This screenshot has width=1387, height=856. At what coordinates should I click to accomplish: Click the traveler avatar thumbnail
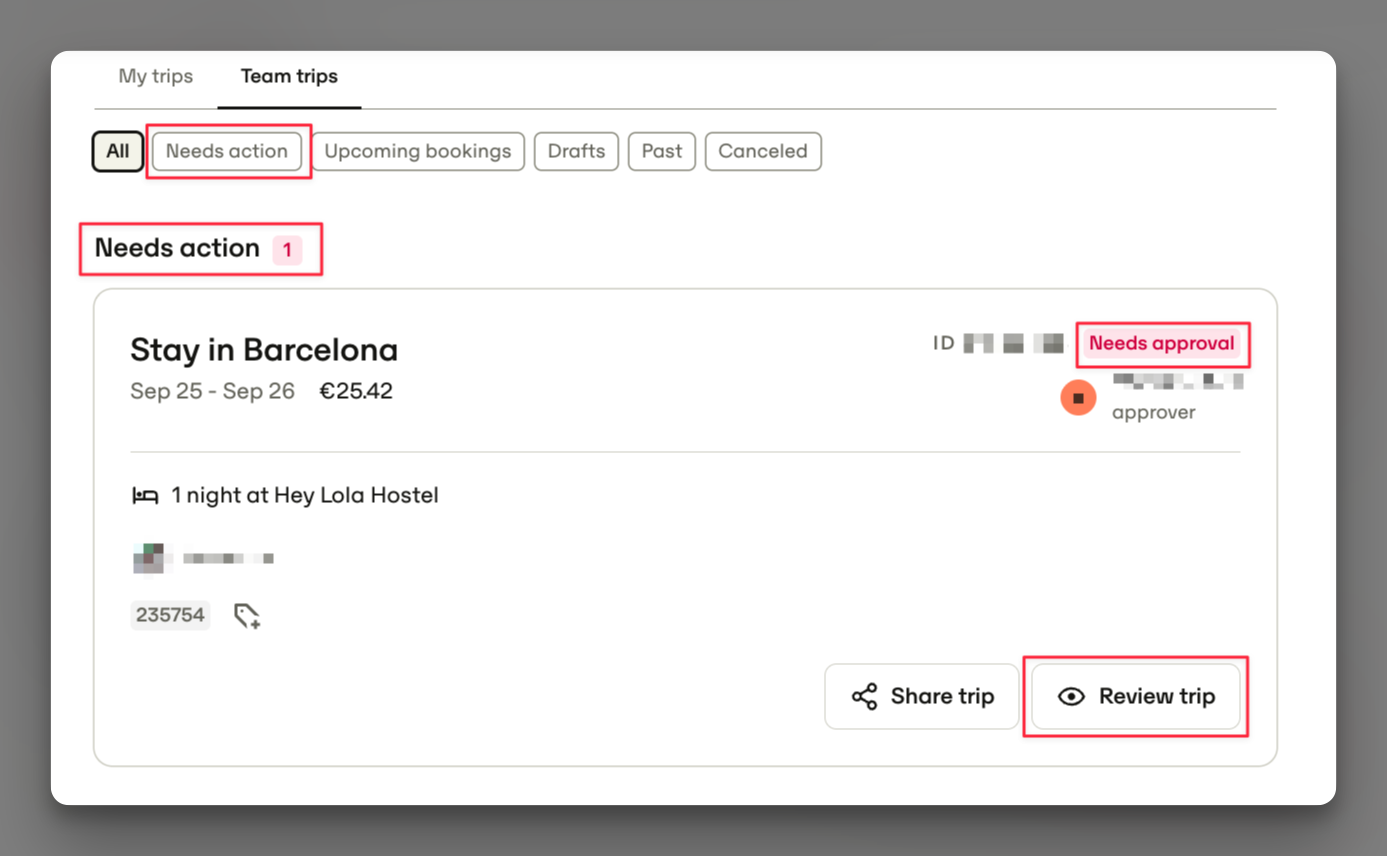pos(148,558)
